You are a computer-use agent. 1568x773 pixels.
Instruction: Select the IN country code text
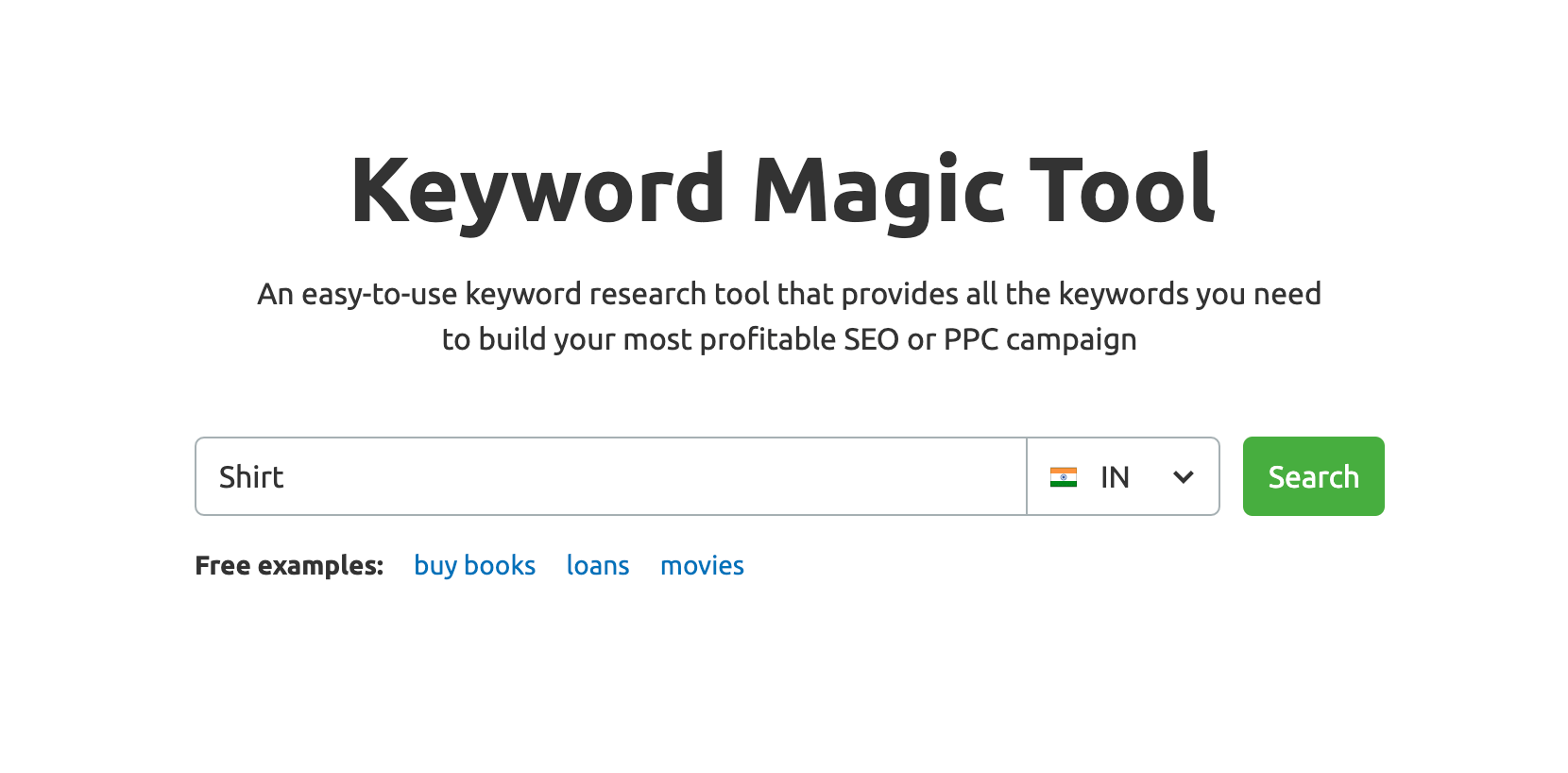1115,477
